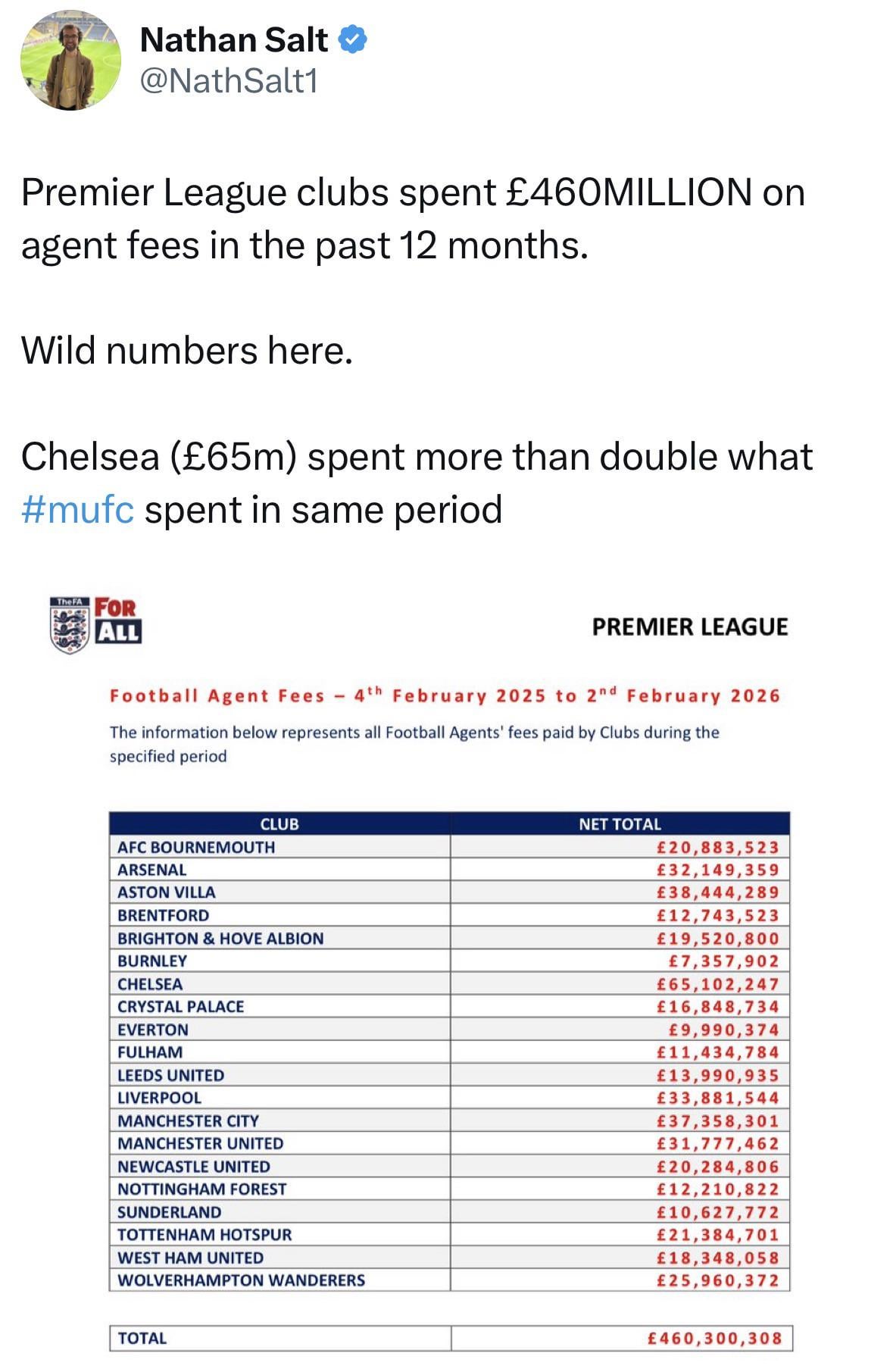
Task: Select the Manchester United club name
Action: (200, 1143)
